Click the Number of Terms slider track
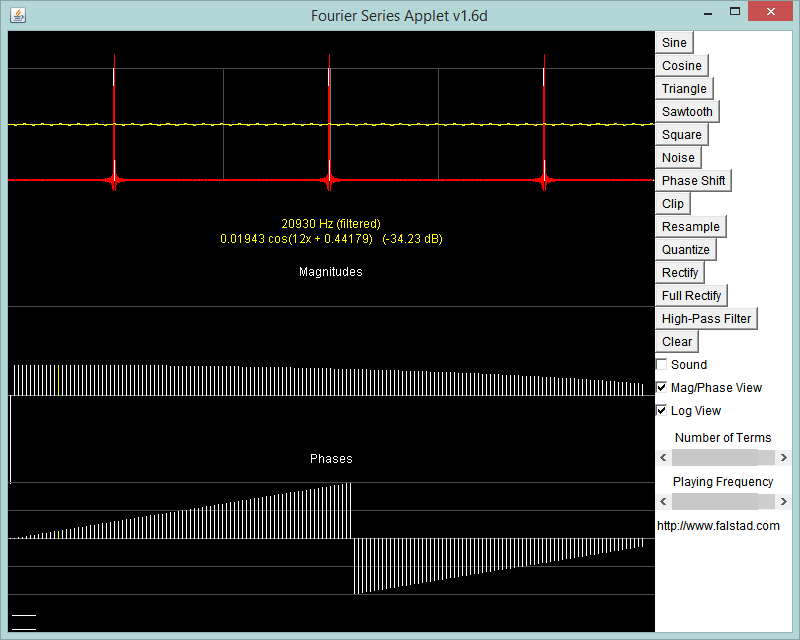Viewport: 800px width, 640px height. pos(723,458)
